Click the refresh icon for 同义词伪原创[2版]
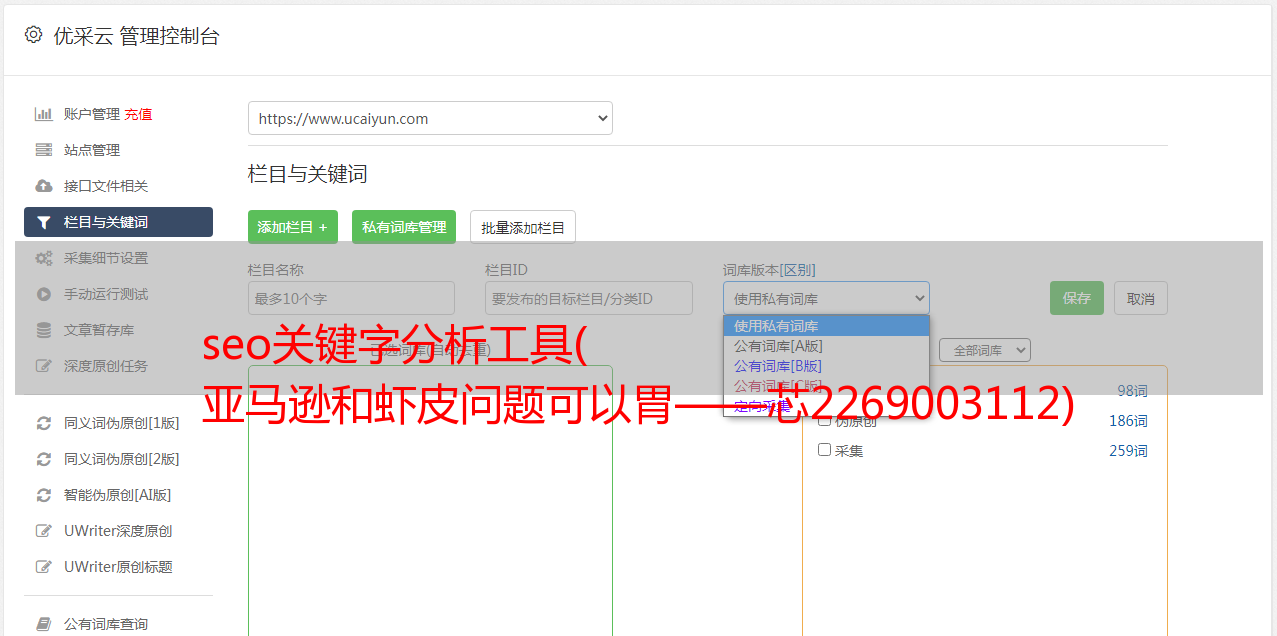 (43, 459)
